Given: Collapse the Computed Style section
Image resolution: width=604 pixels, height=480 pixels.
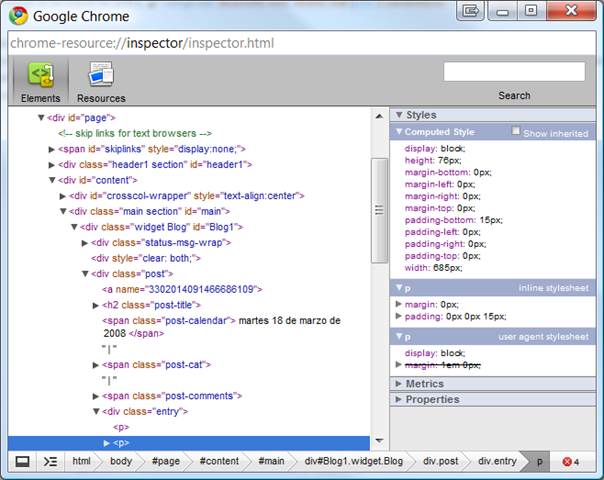Looking at the screenshot, I should pyautogui.click(x=399, y=132).
